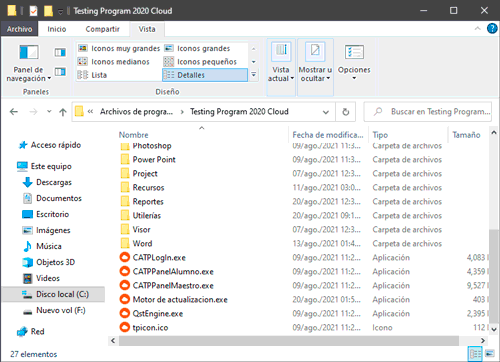Go forward with the forward arrow

point(33,112)
